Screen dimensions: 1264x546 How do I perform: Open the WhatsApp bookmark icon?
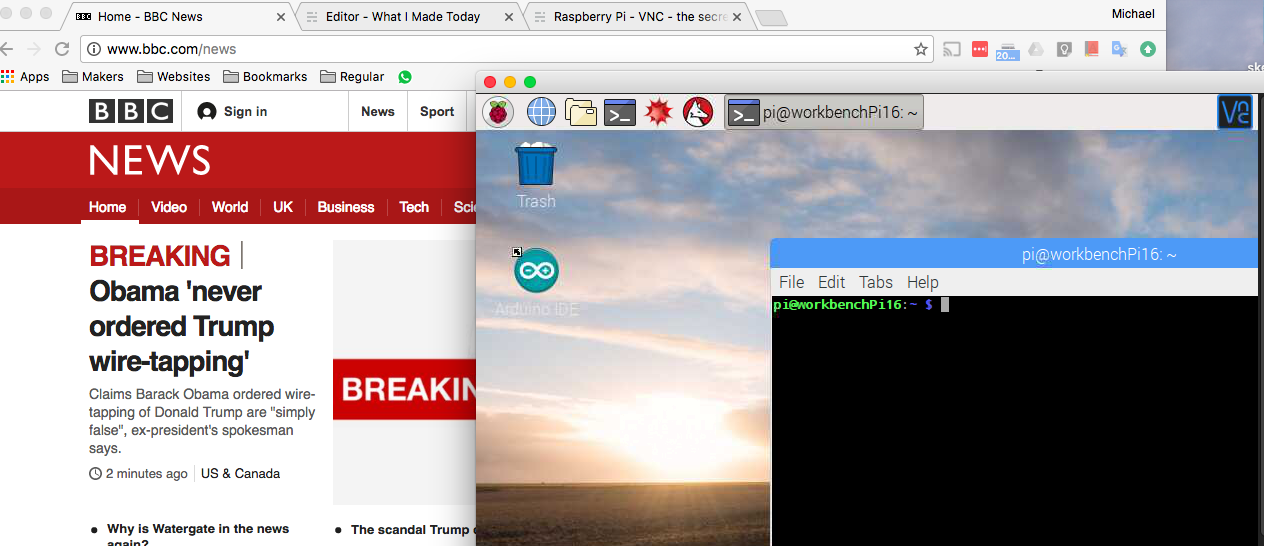click(404, 76)
